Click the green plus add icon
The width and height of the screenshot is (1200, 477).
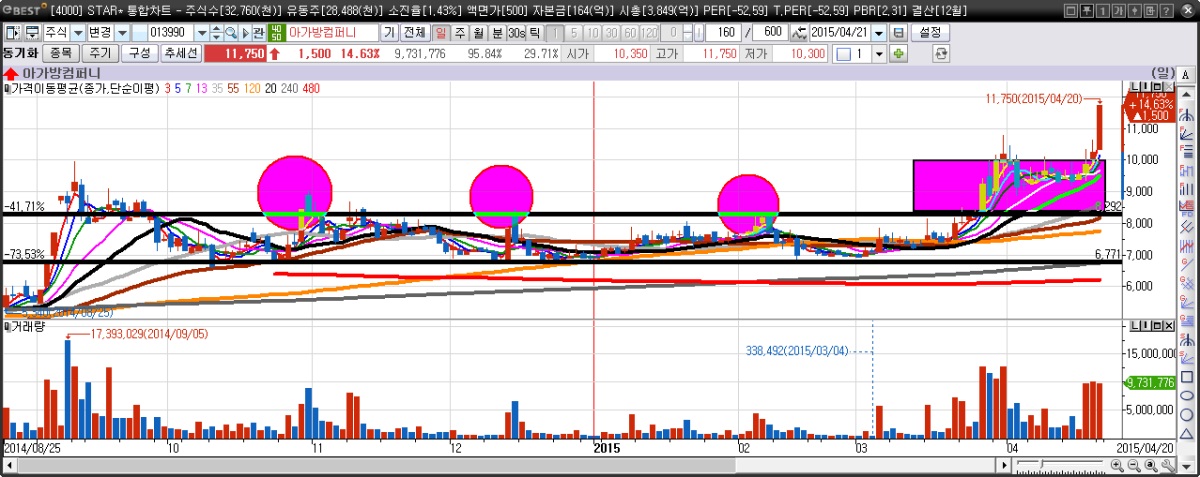coord(898,54)
